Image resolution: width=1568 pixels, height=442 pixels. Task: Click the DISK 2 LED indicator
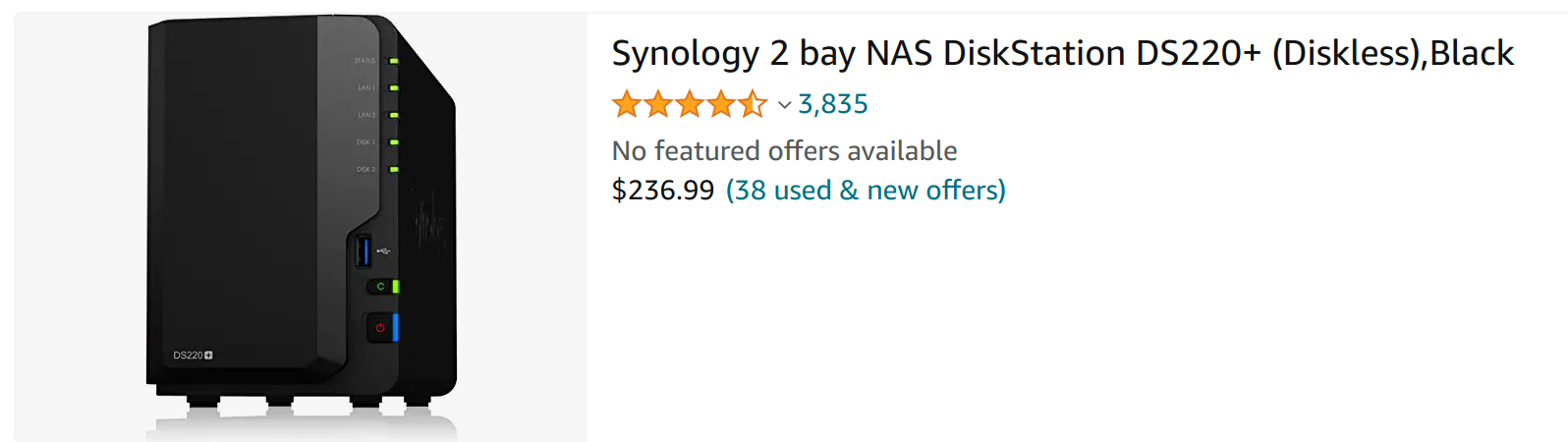pyautogui.click(x=394, y=169)
